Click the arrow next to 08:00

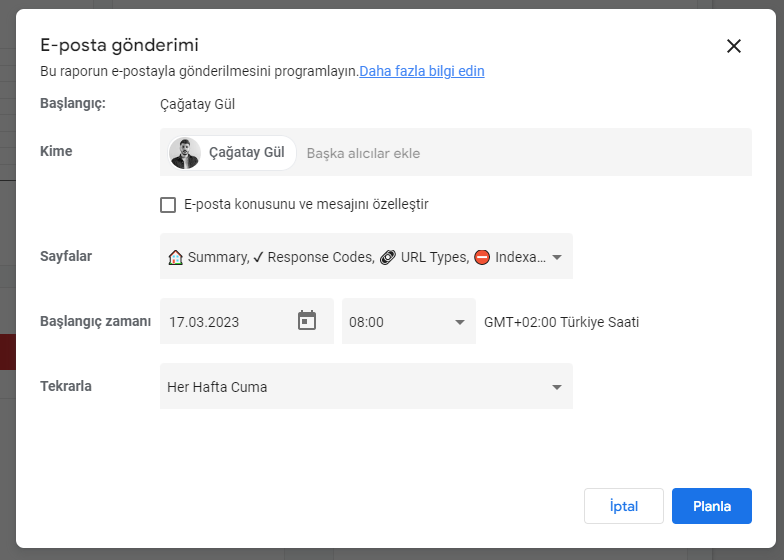(x=460, y=322)
